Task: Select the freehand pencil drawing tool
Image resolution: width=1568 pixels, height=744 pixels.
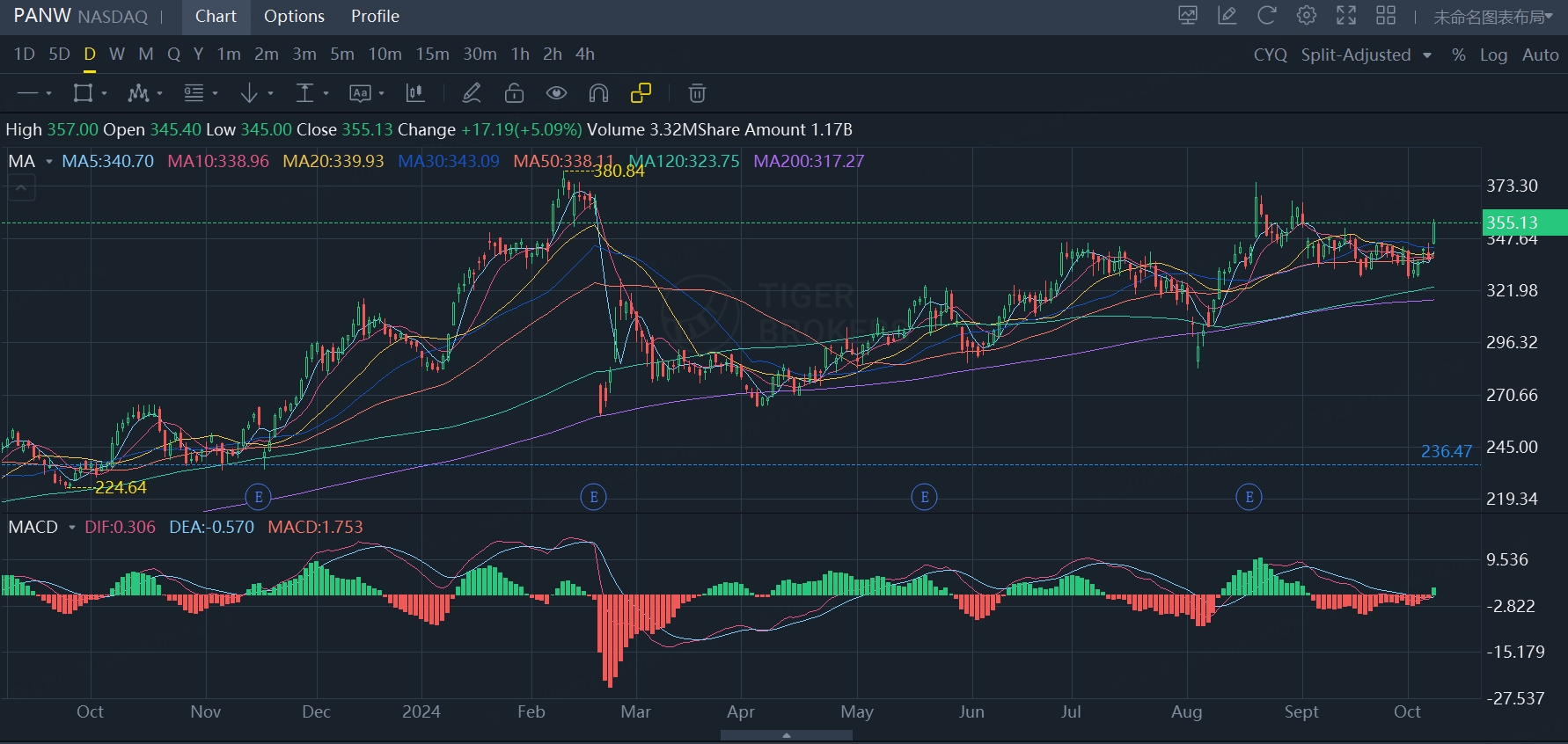Action: [472, 93]
